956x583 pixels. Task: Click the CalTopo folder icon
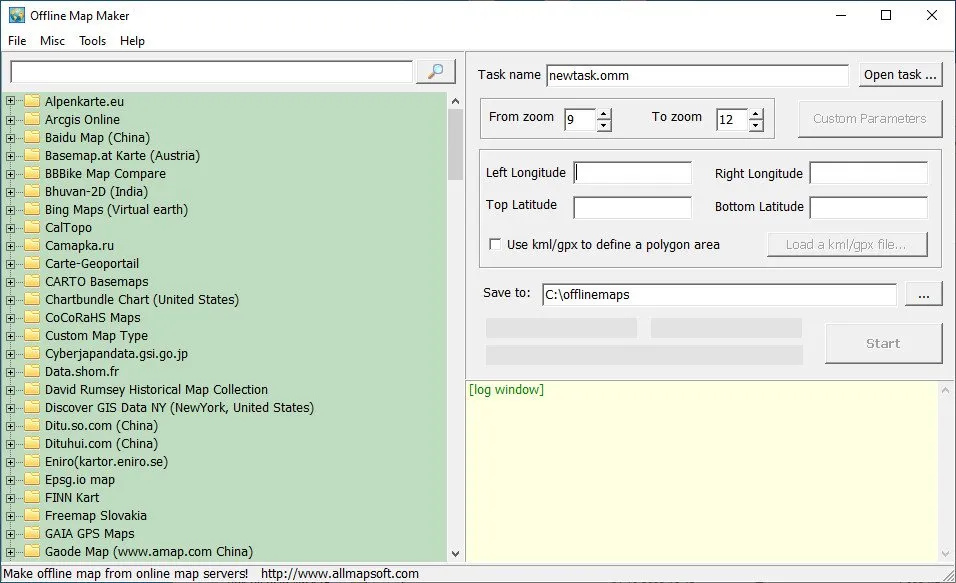(32, 227)
